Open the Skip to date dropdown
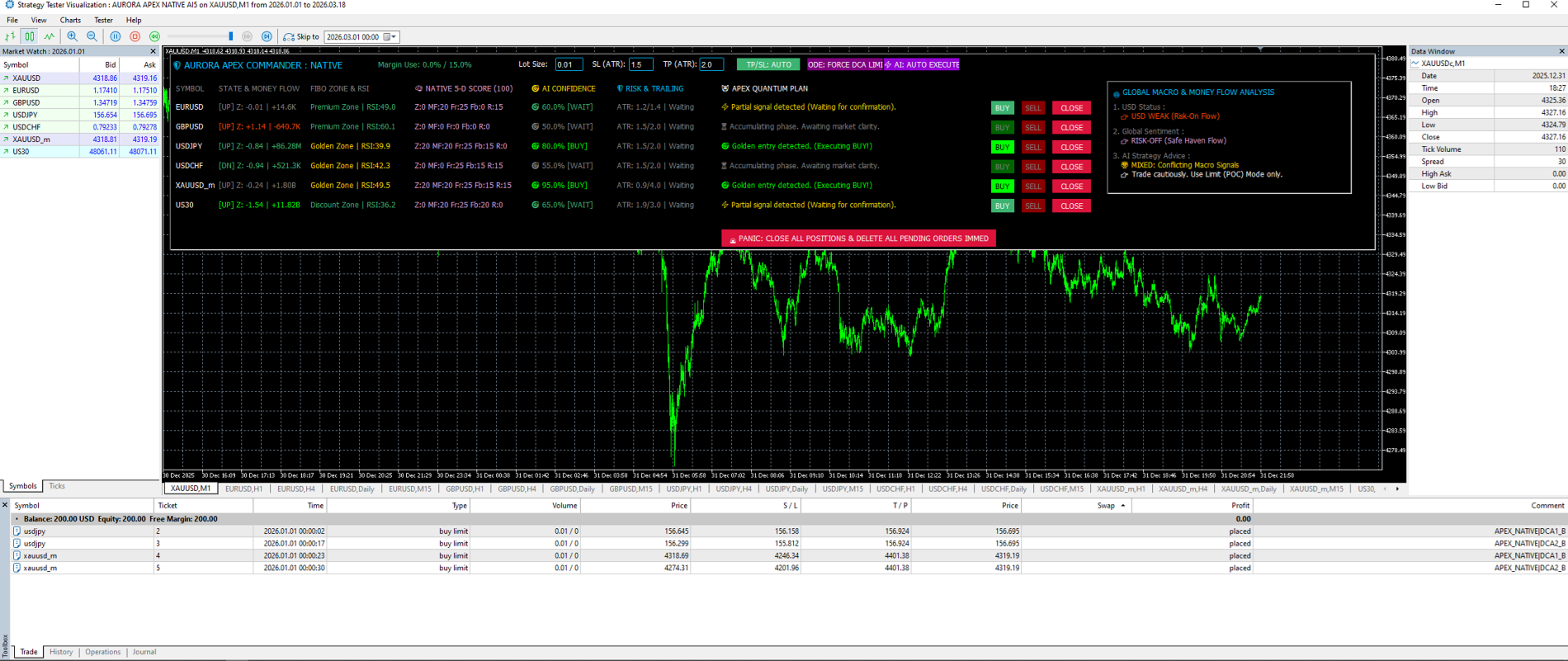1568x661 pixels. [394, 36]
